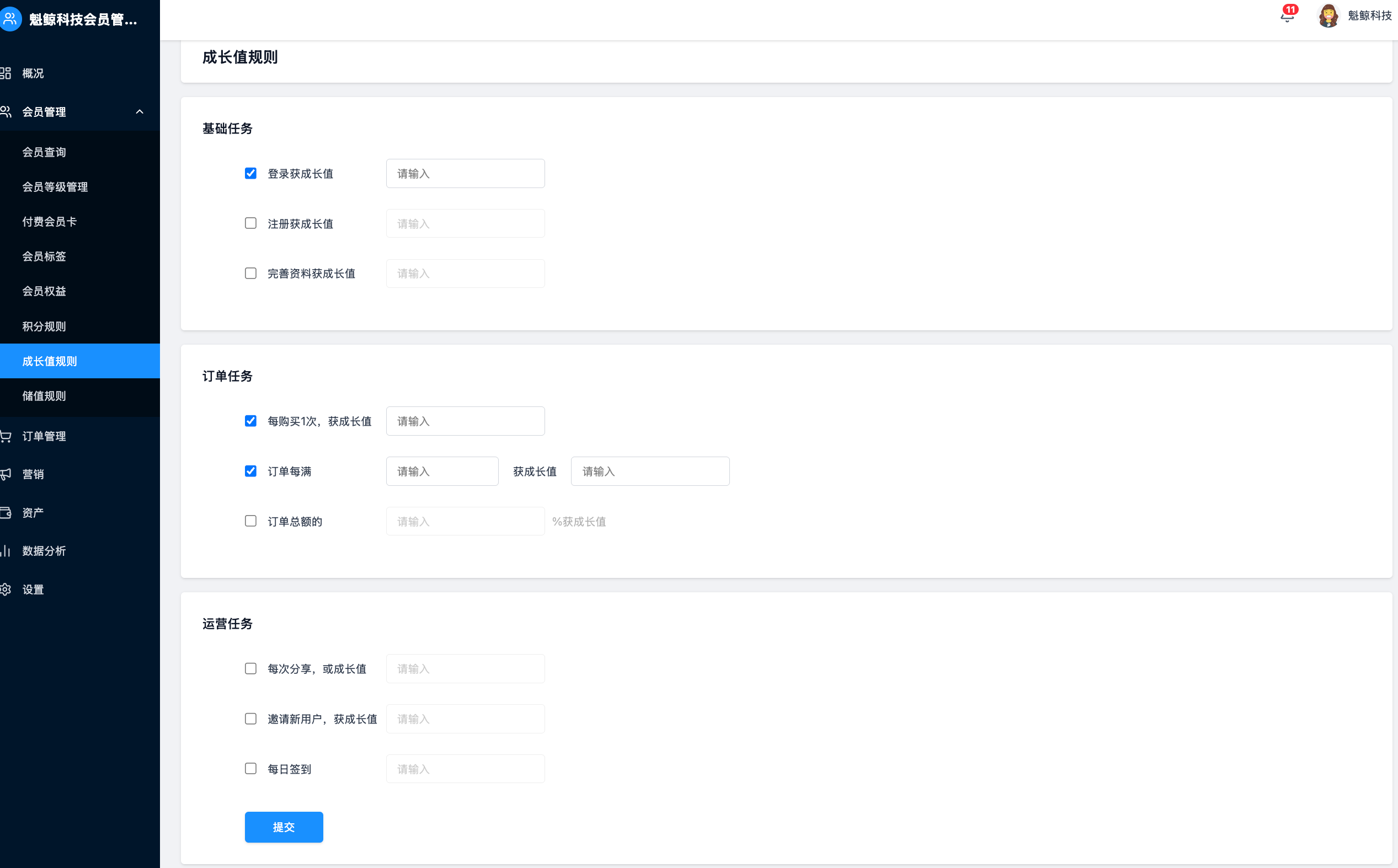This screenshot has width=1398, height=868.
Task: Focus the 每次分享 input field
Action: pos(465,669)
